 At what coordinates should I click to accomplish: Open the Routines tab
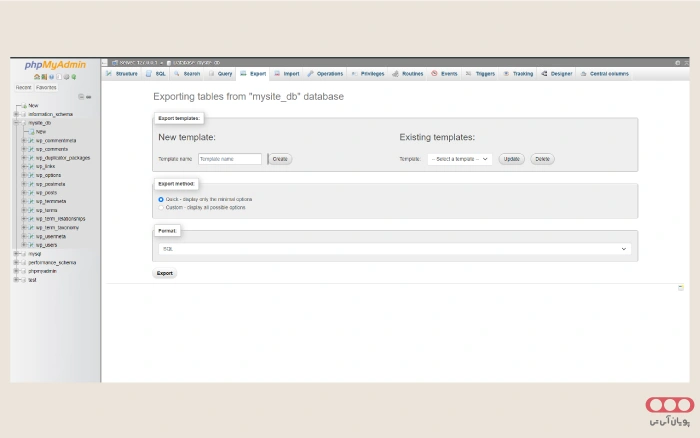pos(408,74)
